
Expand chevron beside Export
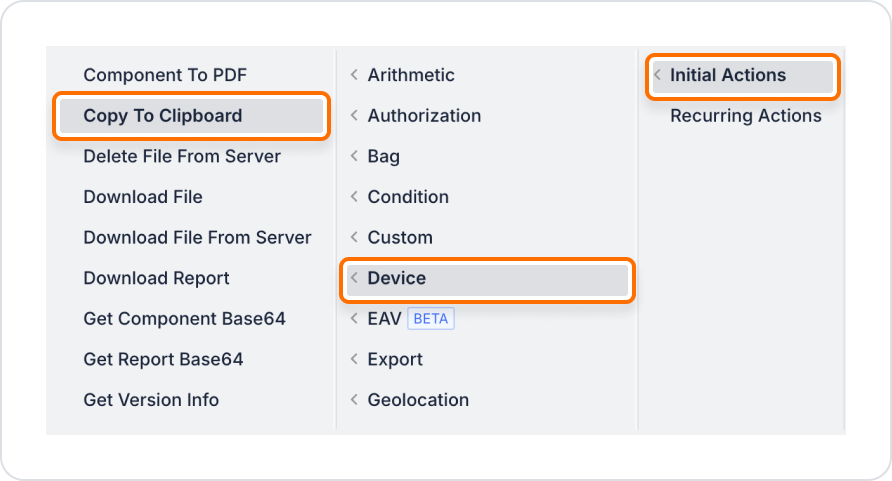354,360
